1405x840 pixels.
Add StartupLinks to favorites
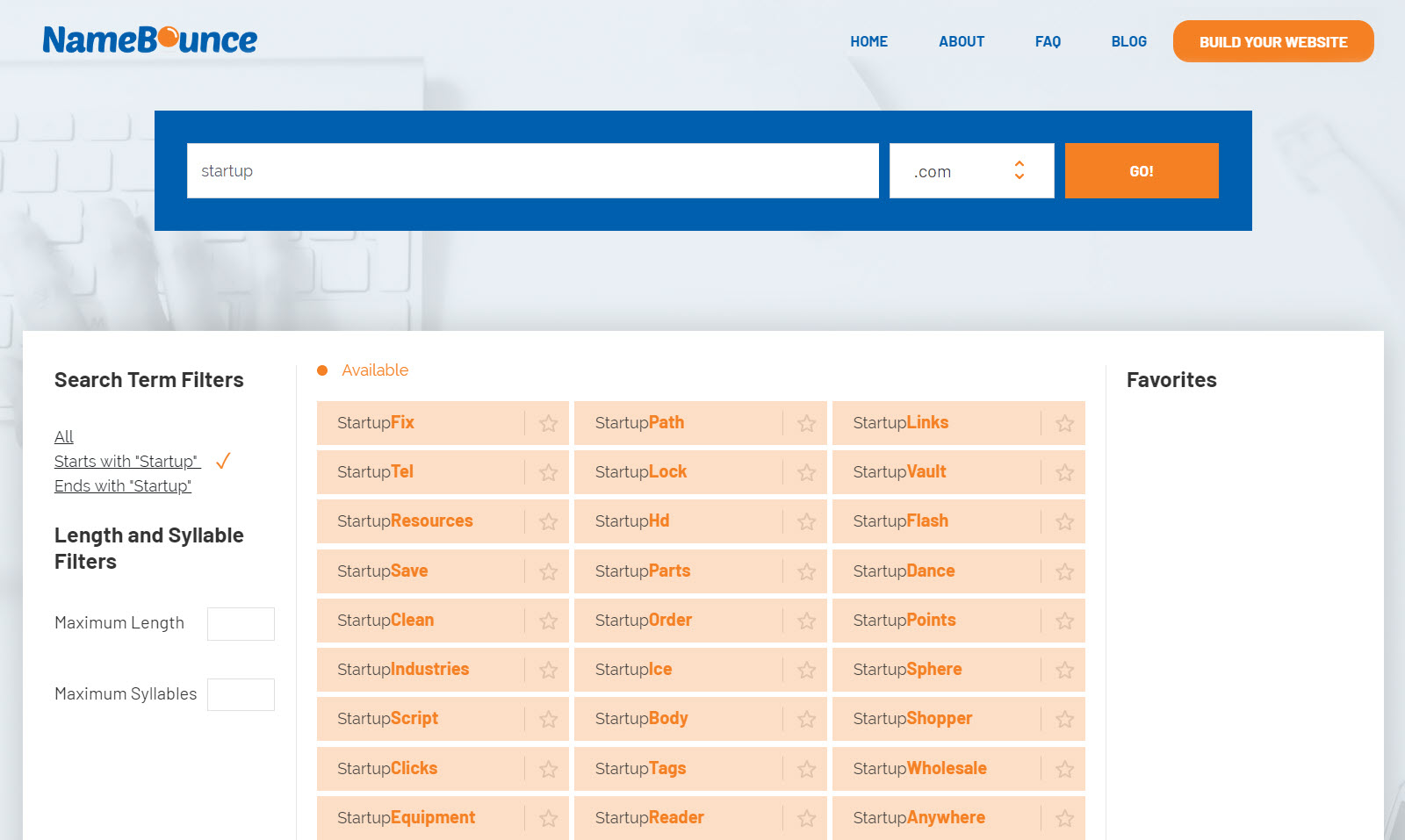coord(1064,424)
